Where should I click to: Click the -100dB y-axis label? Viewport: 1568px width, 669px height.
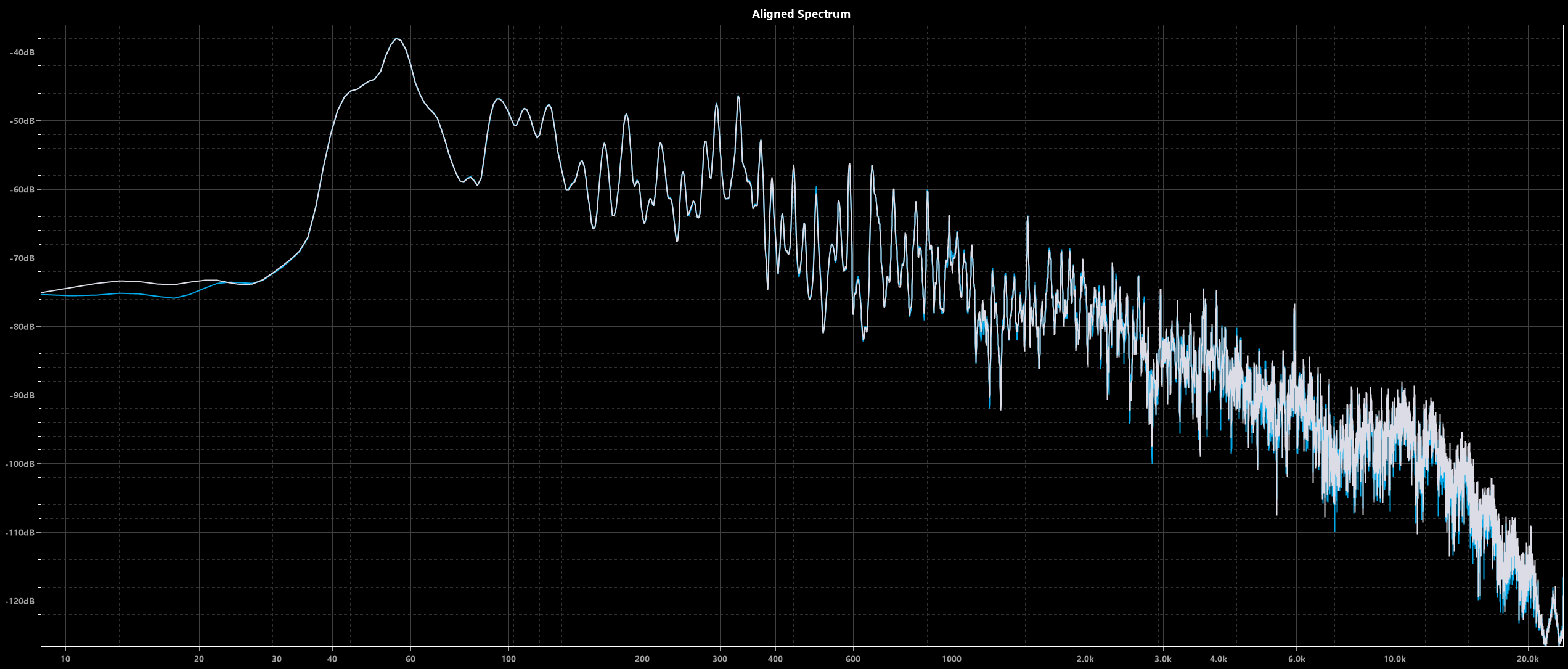(x=20, y=464)
